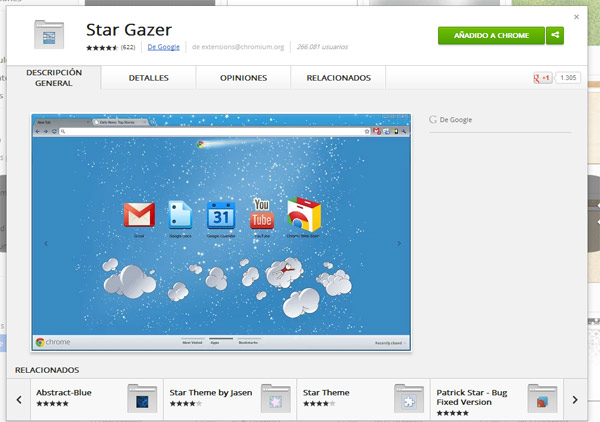This screenshot has width=600, height=422.
Task: Click the Abstract-Blue theme icon
Action: pyautogui.click(x=142, y=399)
